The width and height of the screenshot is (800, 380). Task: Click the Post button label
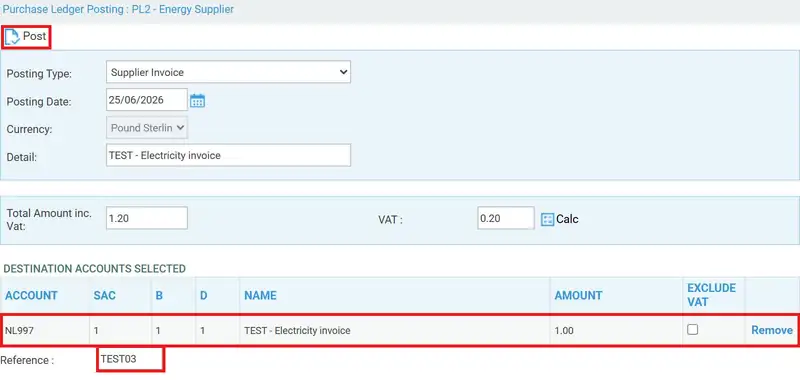[35, 36]
